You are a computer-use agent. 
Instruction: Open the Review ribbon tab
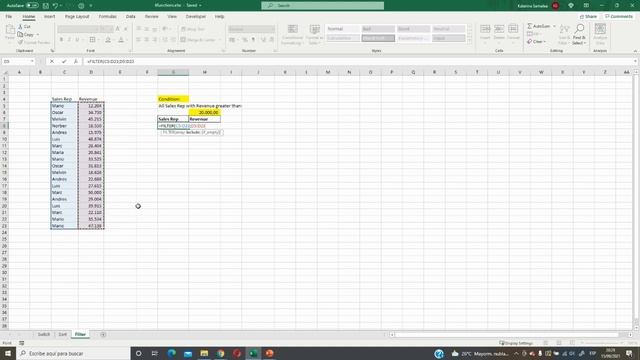pos(151,16)
